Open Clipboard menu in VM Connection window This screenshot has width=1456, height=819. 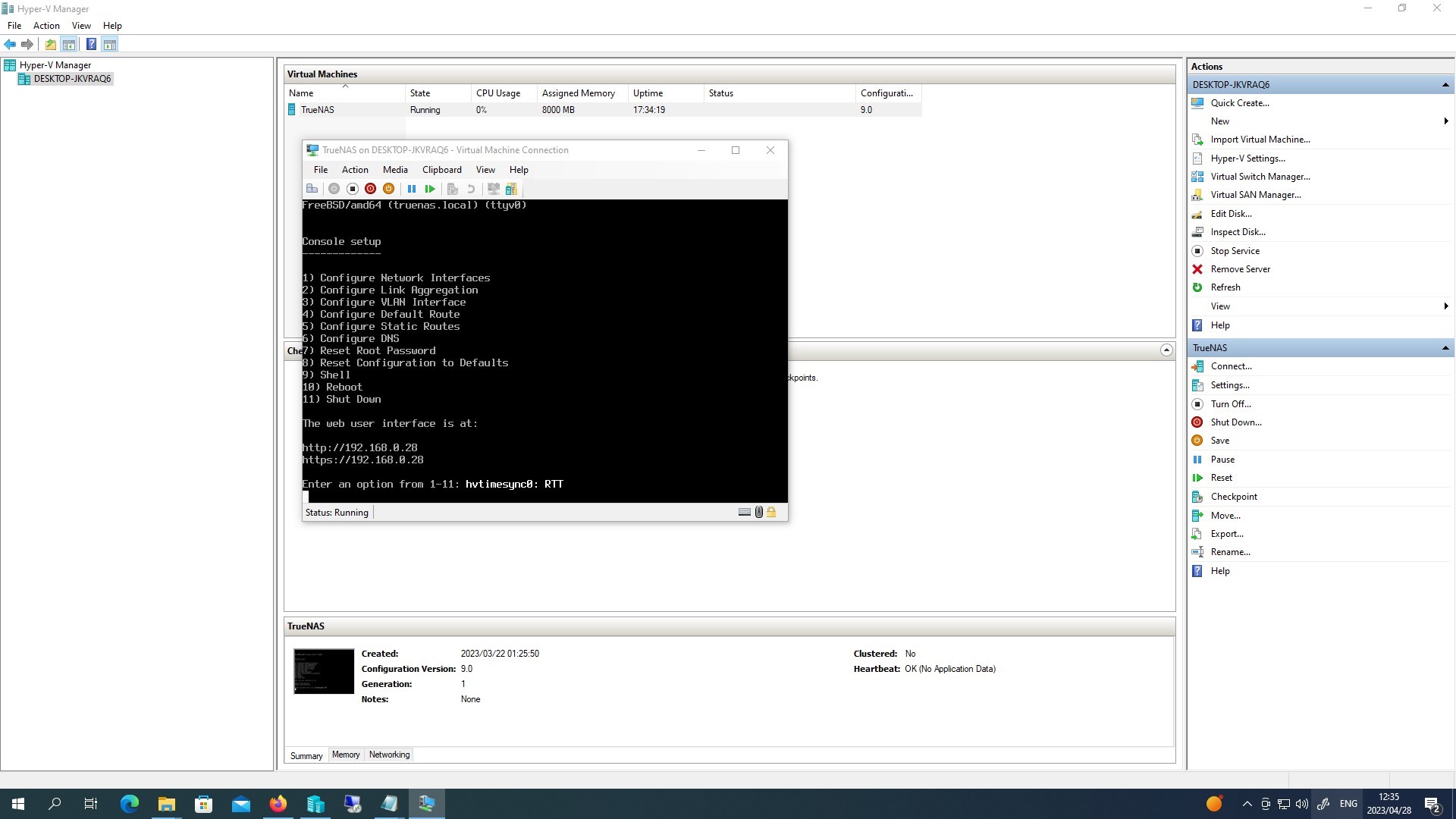coord(441,170)
